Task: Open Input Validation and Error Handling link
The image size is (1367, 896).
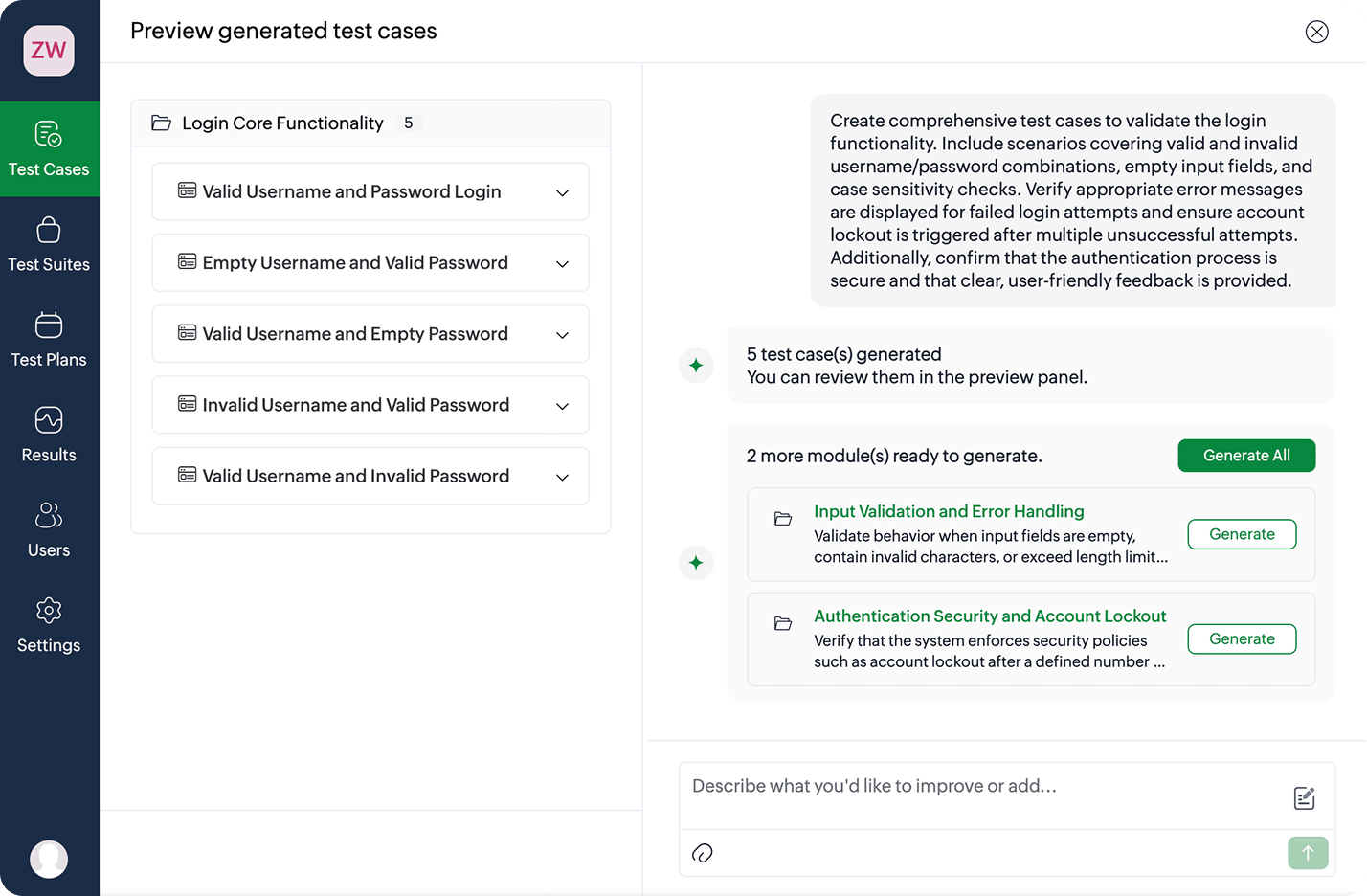Action: click(x=949, y=511)
